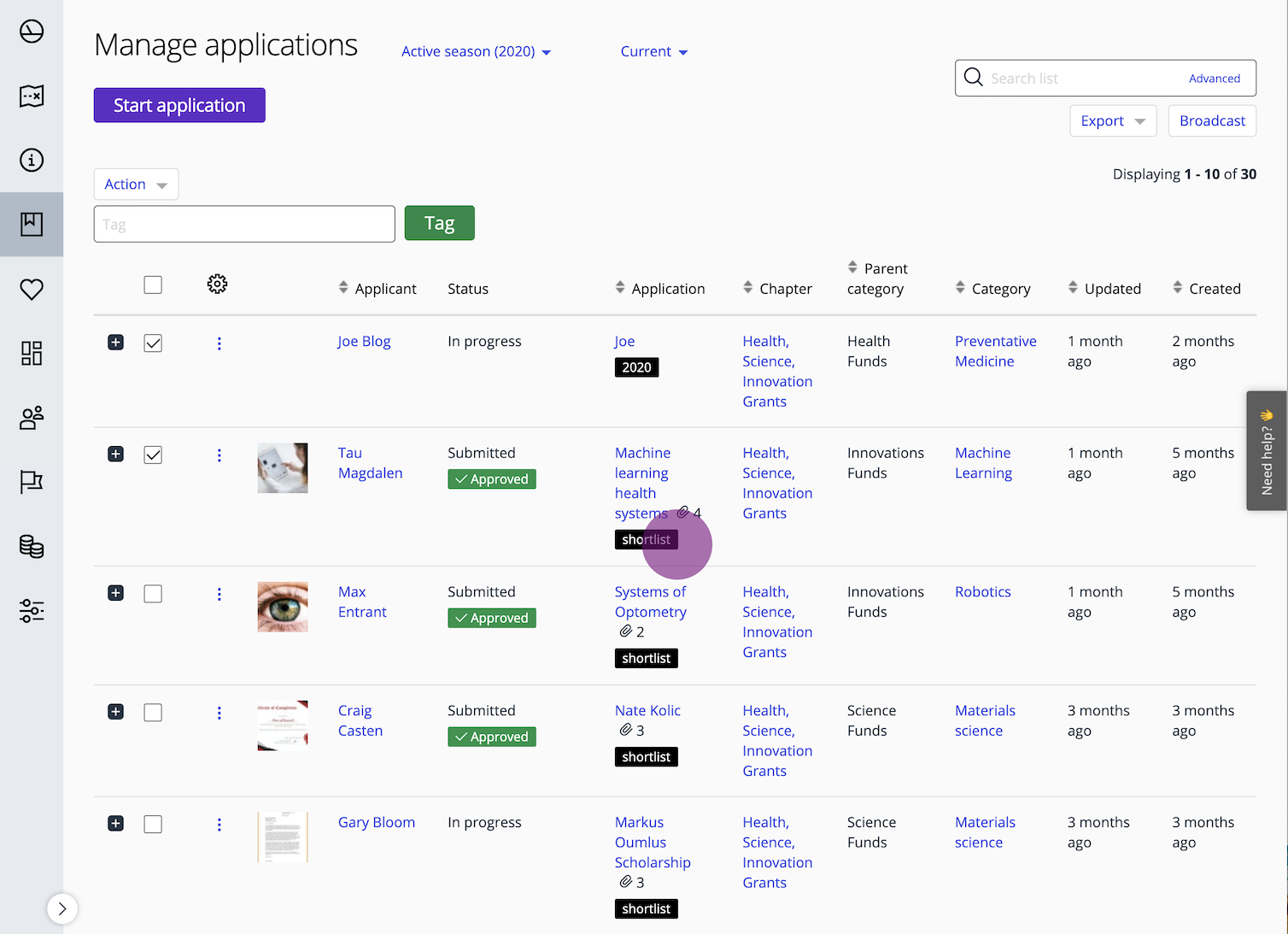The width and height of the screenshot is (1288, 934).
Task: Open the row options menu for Craig Casten
Action: [x=220, y=712]
